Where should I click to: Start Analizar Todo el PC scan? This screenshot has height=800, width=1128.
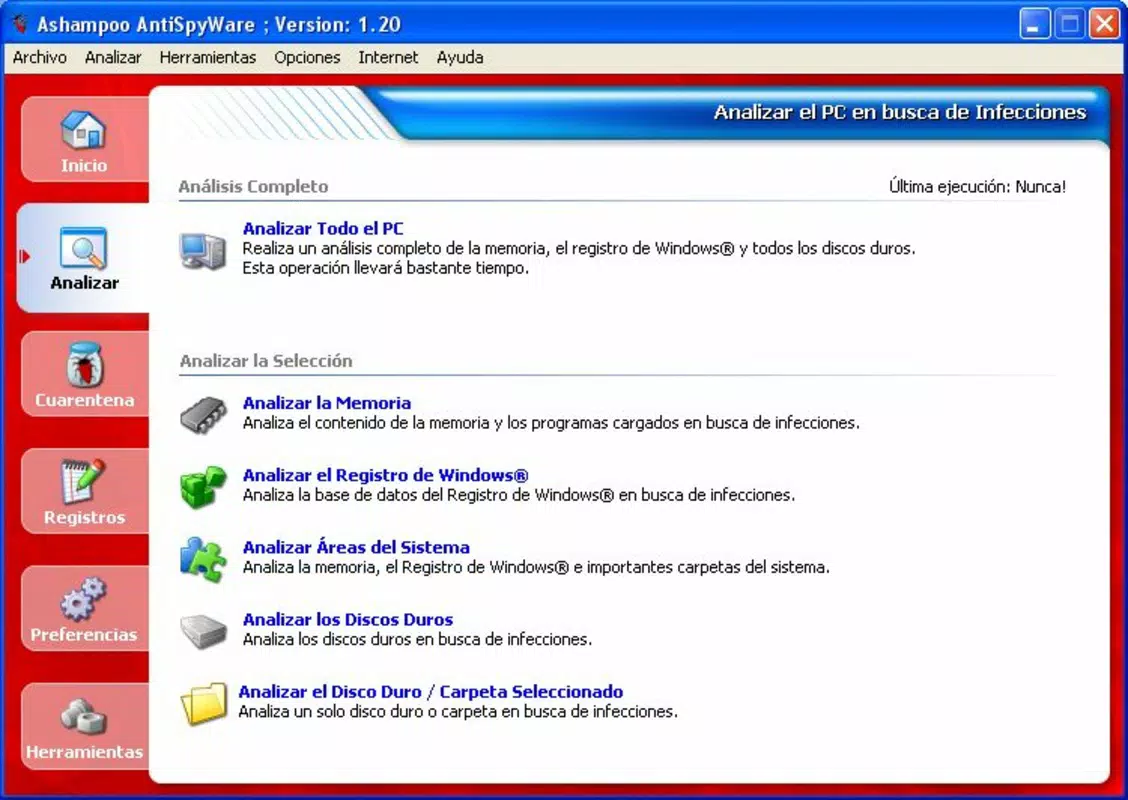(x=323, y=228)
